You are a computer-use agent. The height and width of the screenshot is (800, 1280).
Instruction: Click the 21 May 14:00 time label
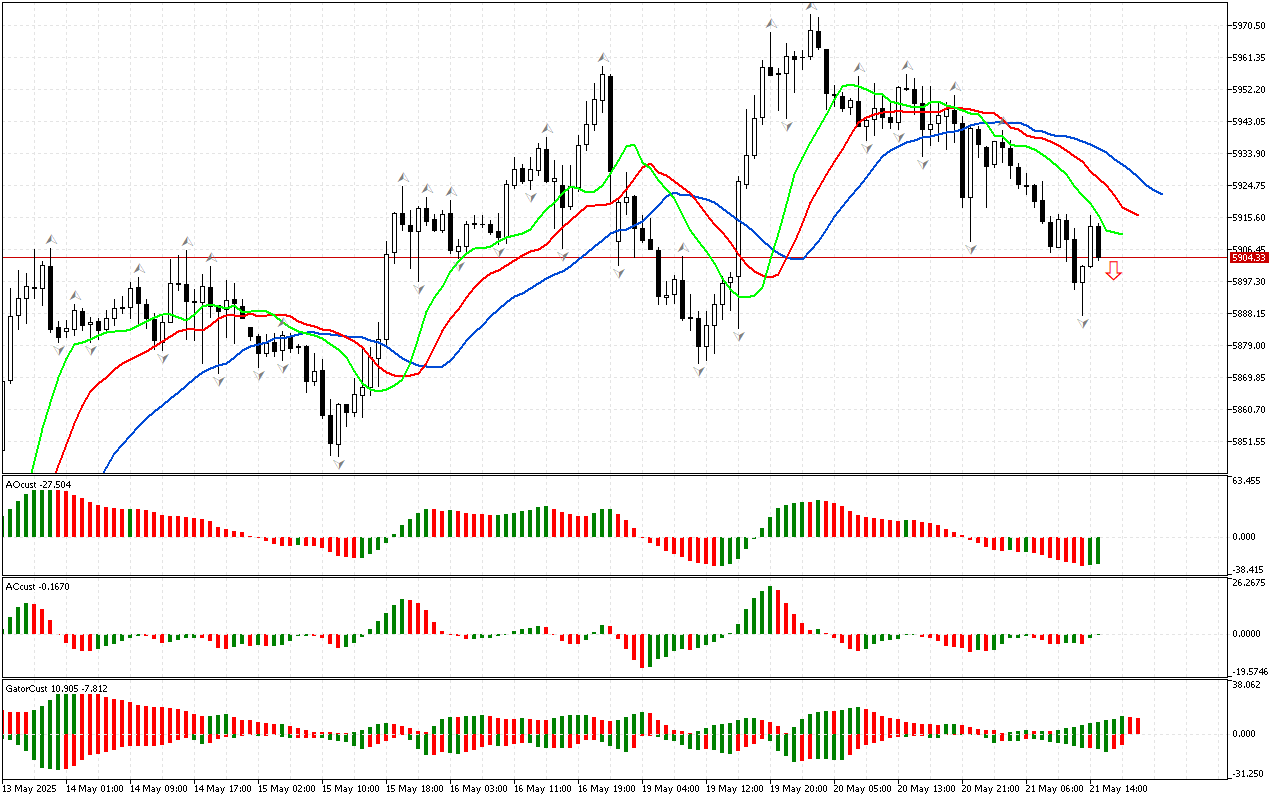[1117, 788]
